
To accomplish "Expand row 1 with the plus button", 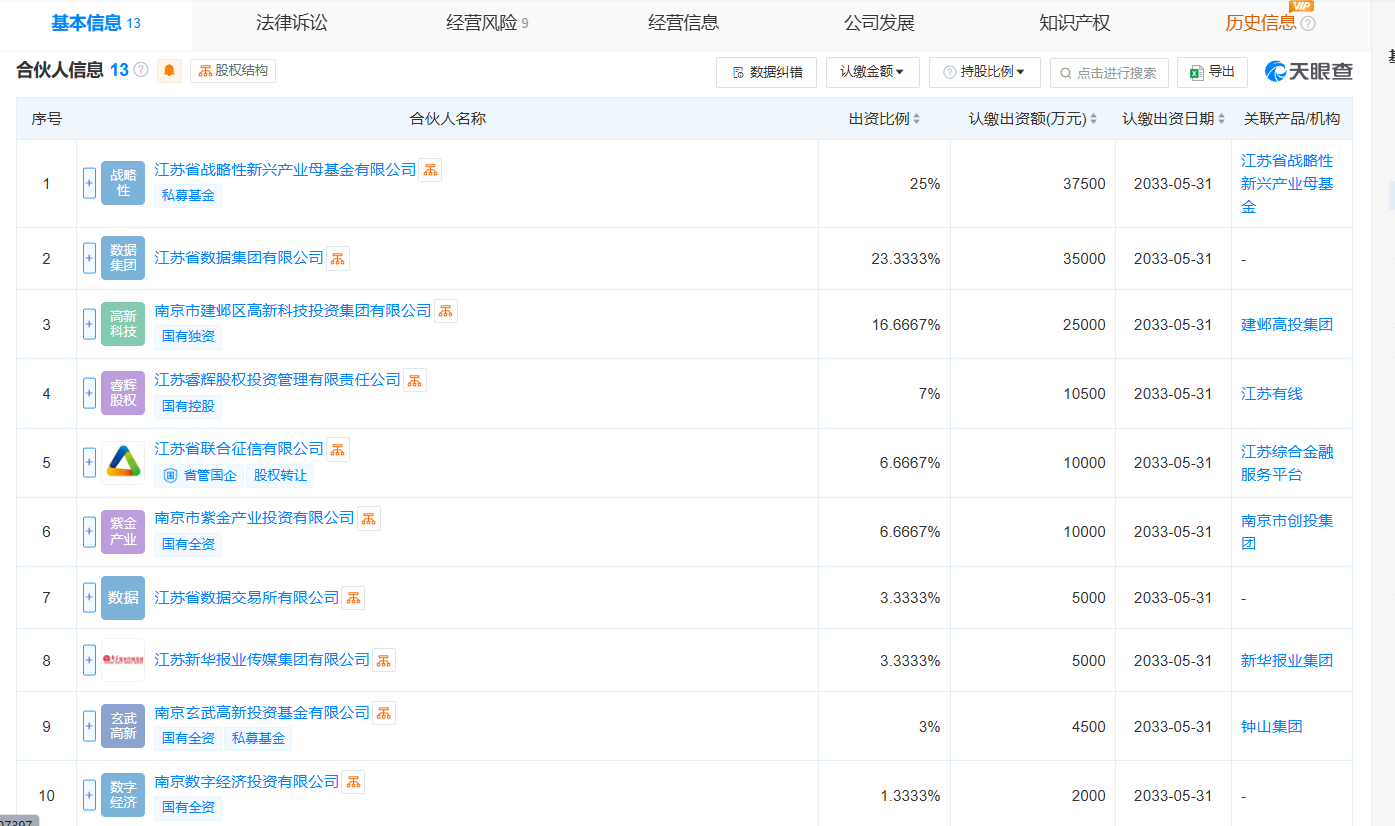I will (89, 184).
